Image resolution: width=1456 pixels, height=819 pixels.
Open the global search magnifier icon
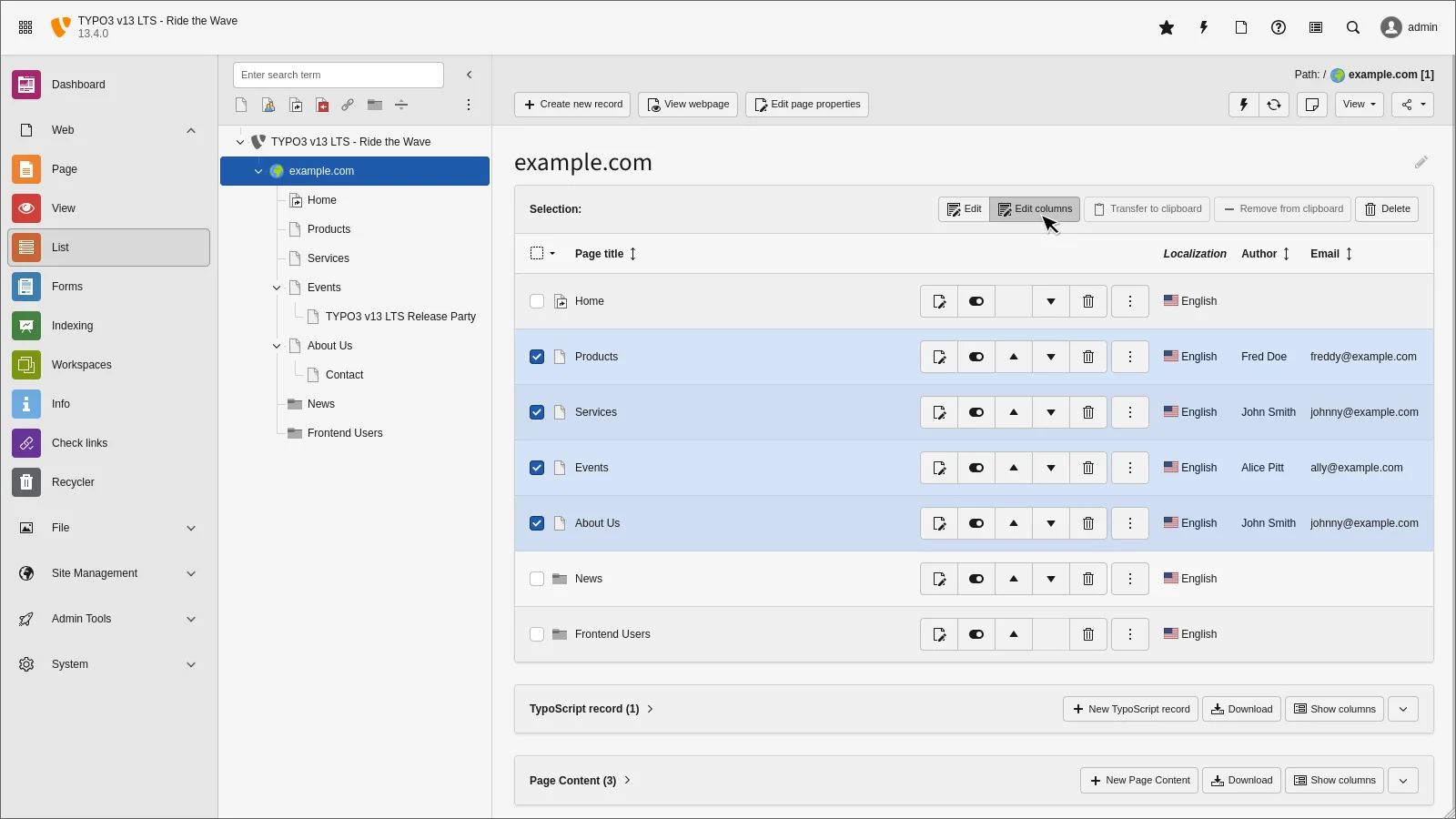point(1353,27)
